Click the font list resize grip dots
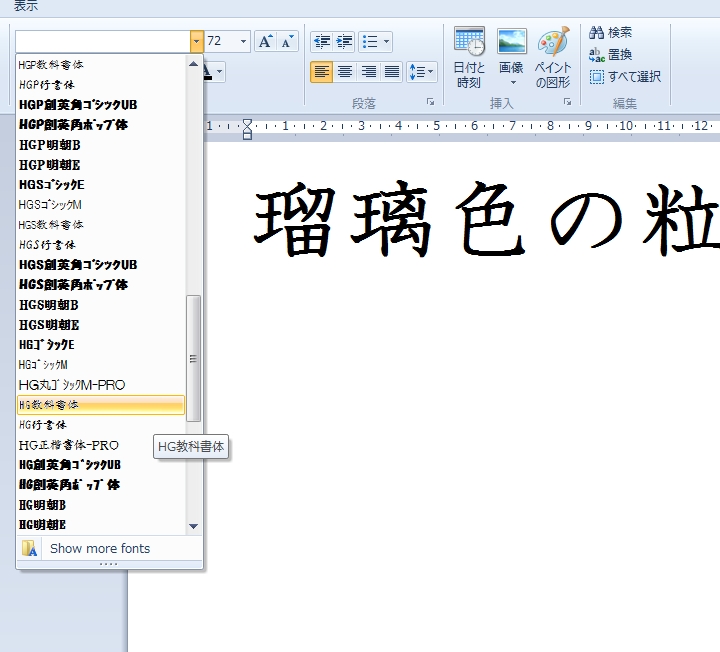720x652 pixels. point(109,564)
